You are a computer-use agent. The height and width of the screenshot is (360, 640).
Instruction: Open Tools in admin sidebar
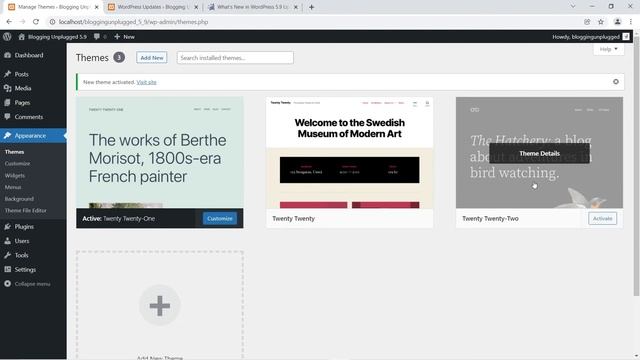tap(21, 255)
